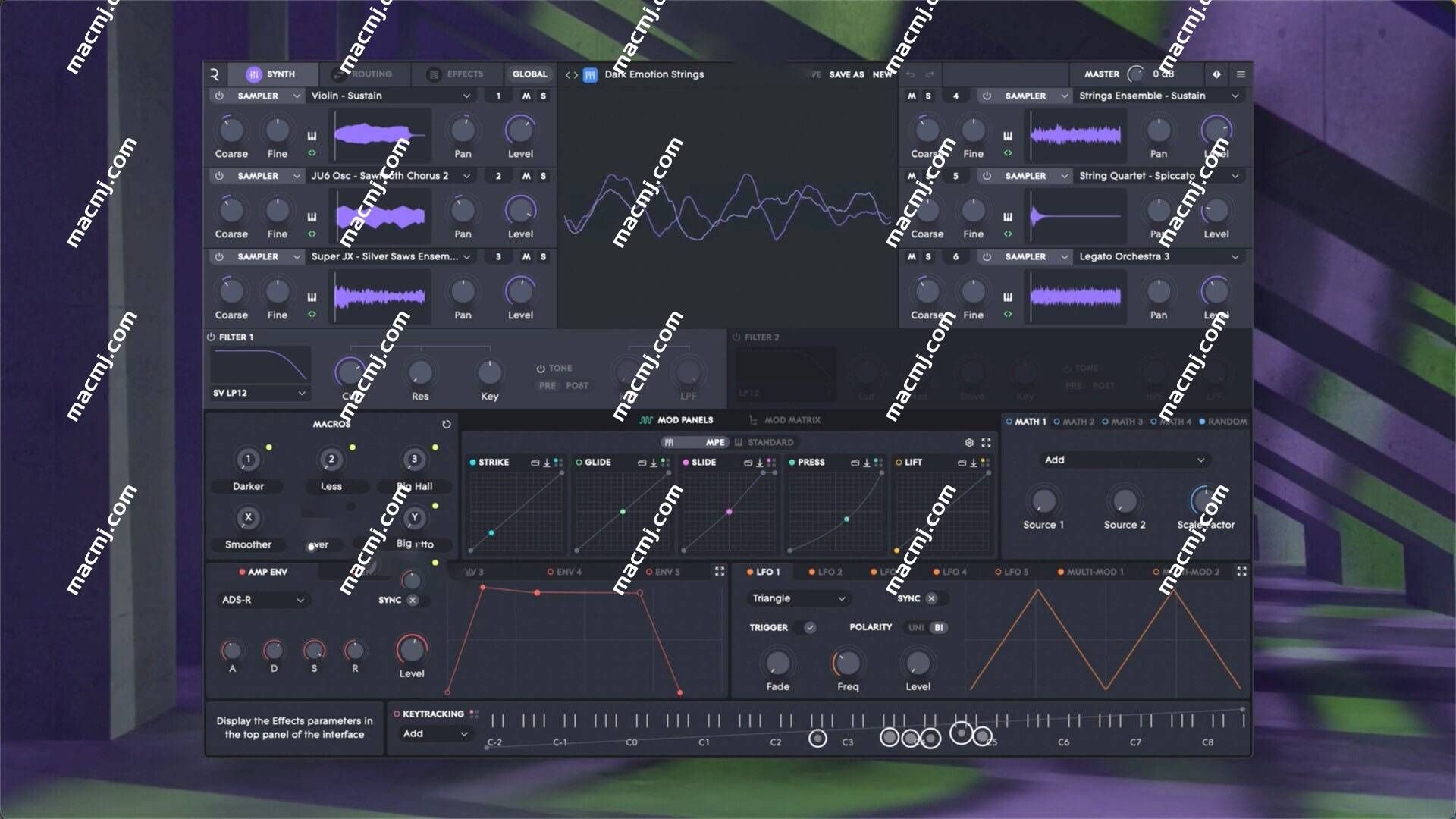
Task: Switch to the ROUTING tab
Action: pyautogui.click(x=364, y=74)
